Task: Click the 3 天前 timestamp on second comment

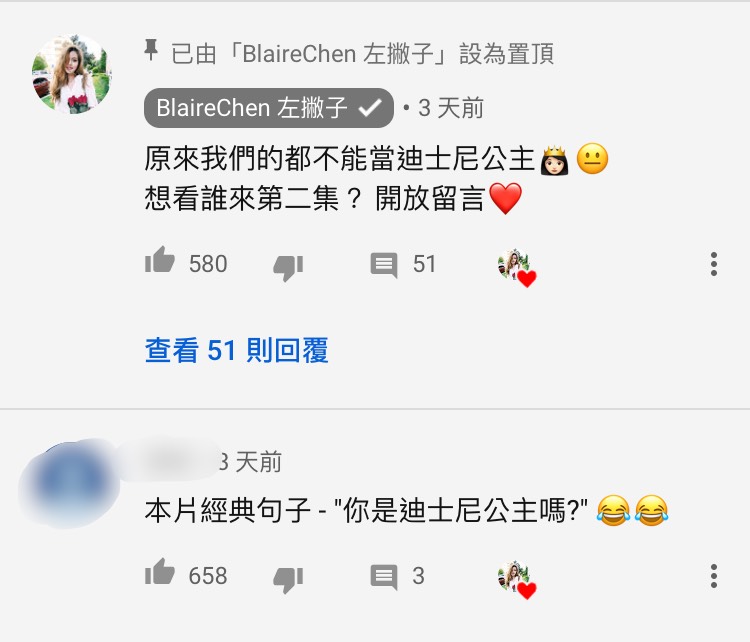Action: coord(250,462)
